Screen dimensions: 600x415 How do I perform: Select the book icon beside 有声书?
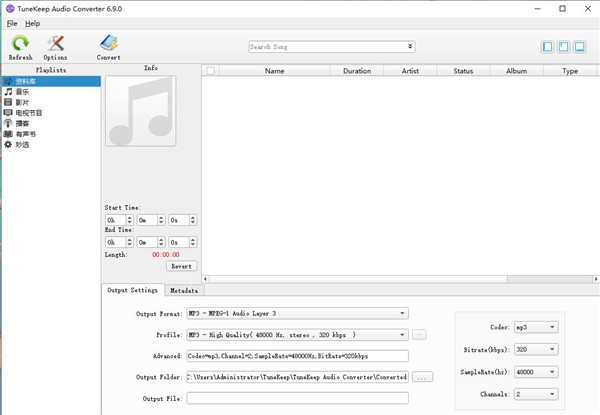coord(8,134)
